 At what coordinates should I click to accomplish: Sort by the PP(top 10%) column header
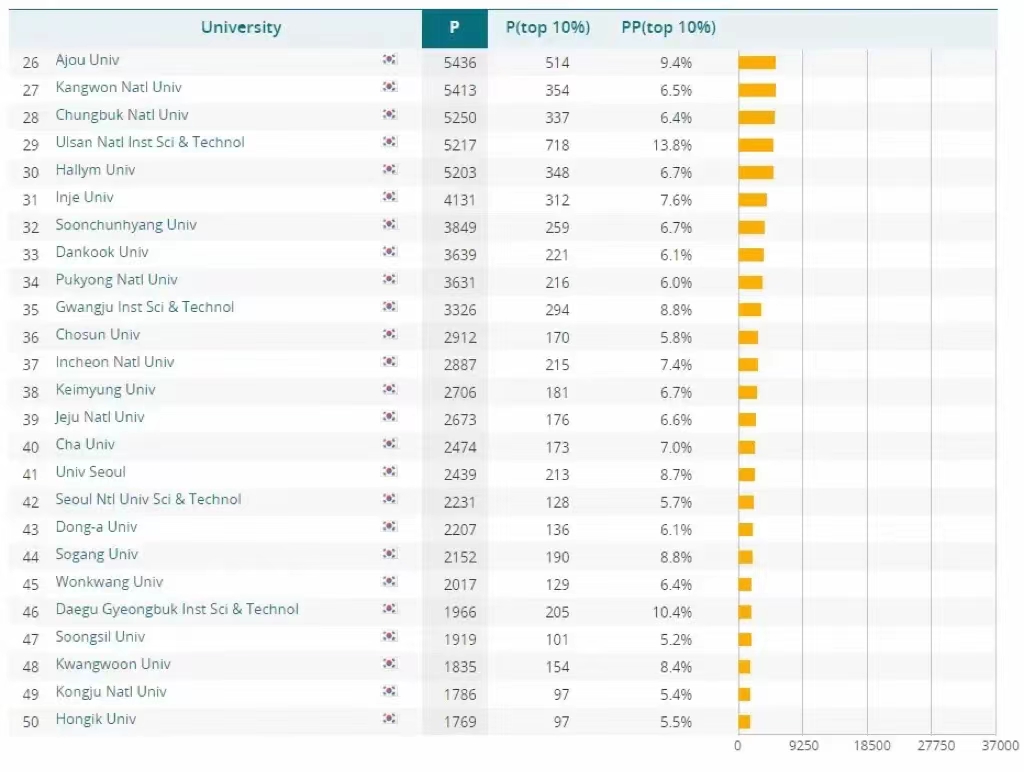[x=668, y=27]
